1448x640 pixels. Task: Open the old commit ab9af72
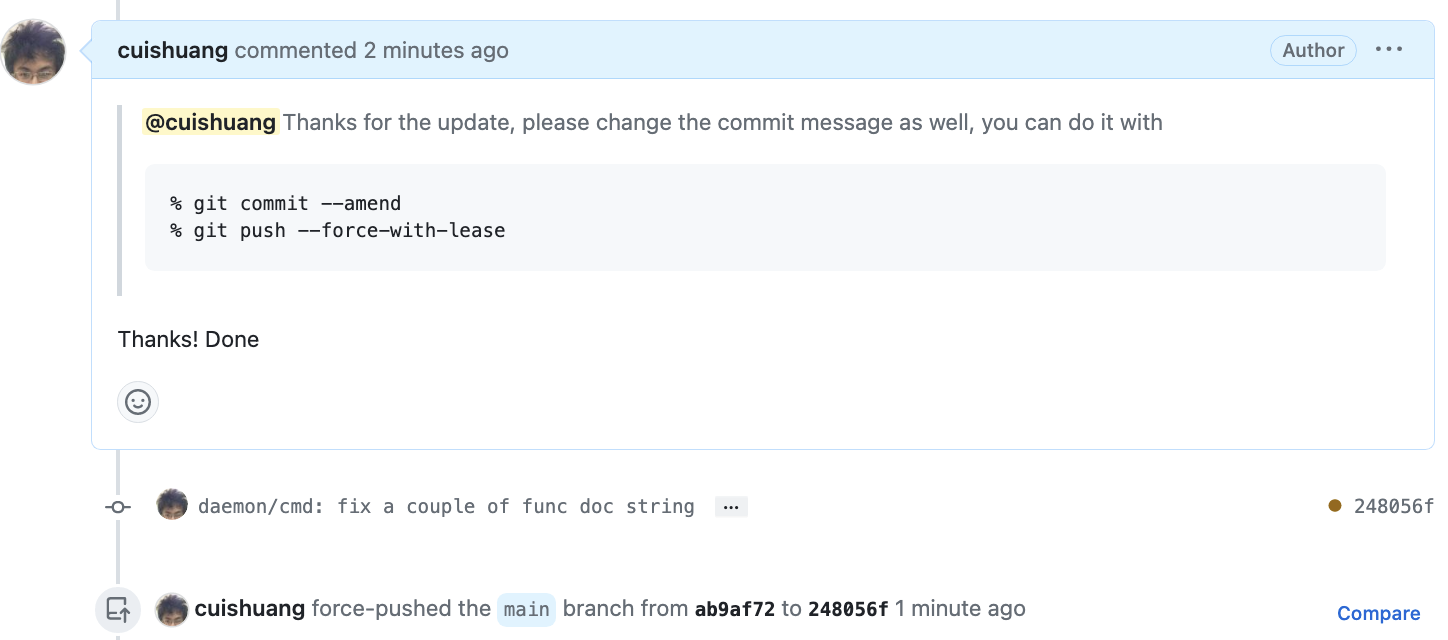(x=734, y=609)
